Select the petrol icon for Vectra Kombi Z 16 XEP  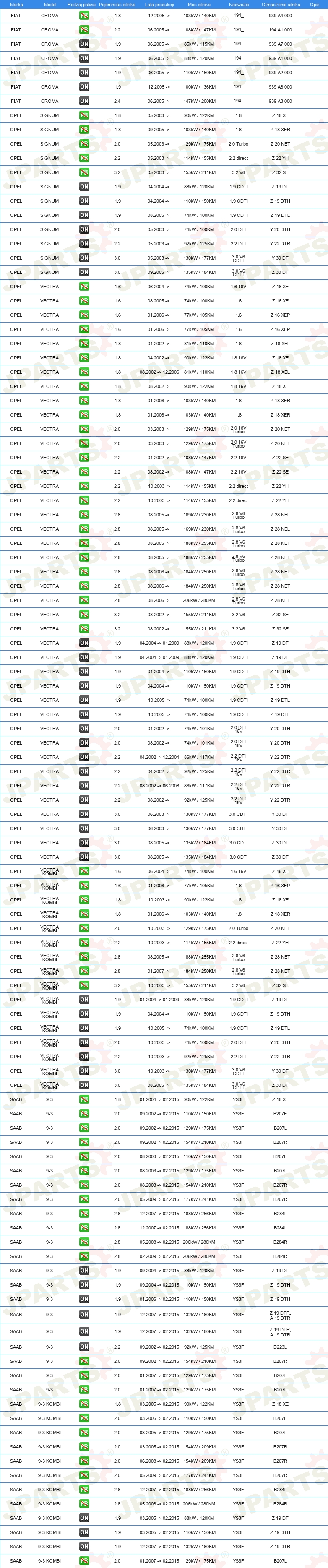click(x=84, y=886)
